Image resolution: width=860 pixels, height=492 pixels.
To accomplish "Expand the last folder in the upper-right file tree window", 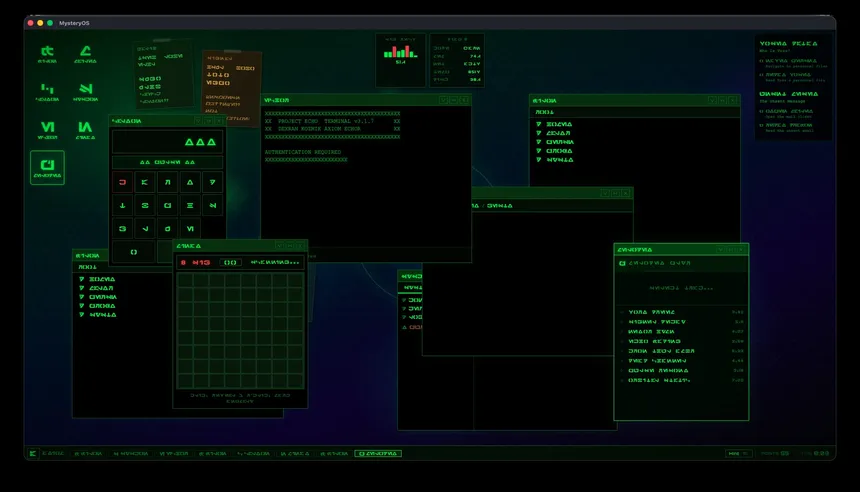I will tap(538, 158).
